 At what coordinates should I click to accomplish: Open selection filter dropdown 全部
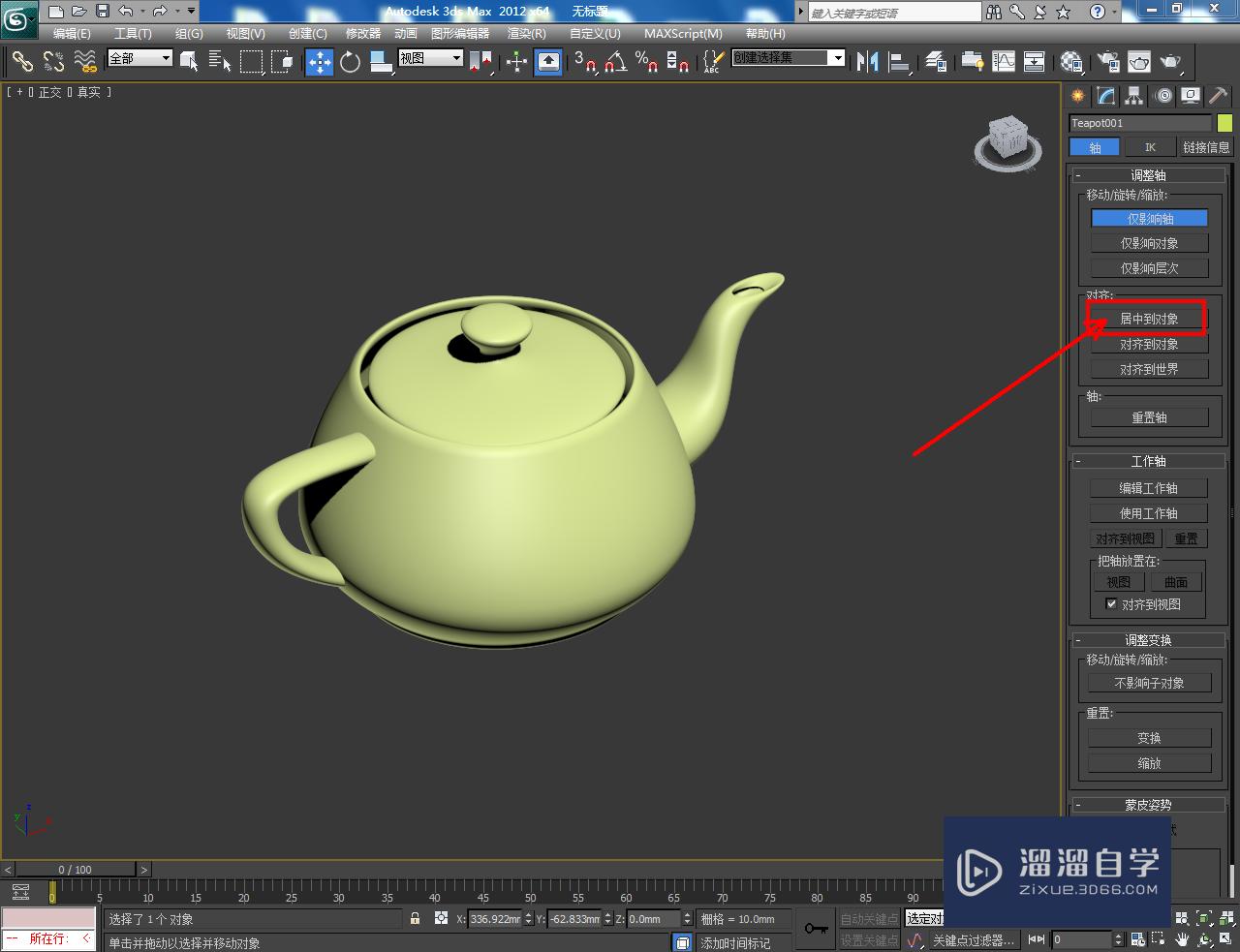[139, 58]
